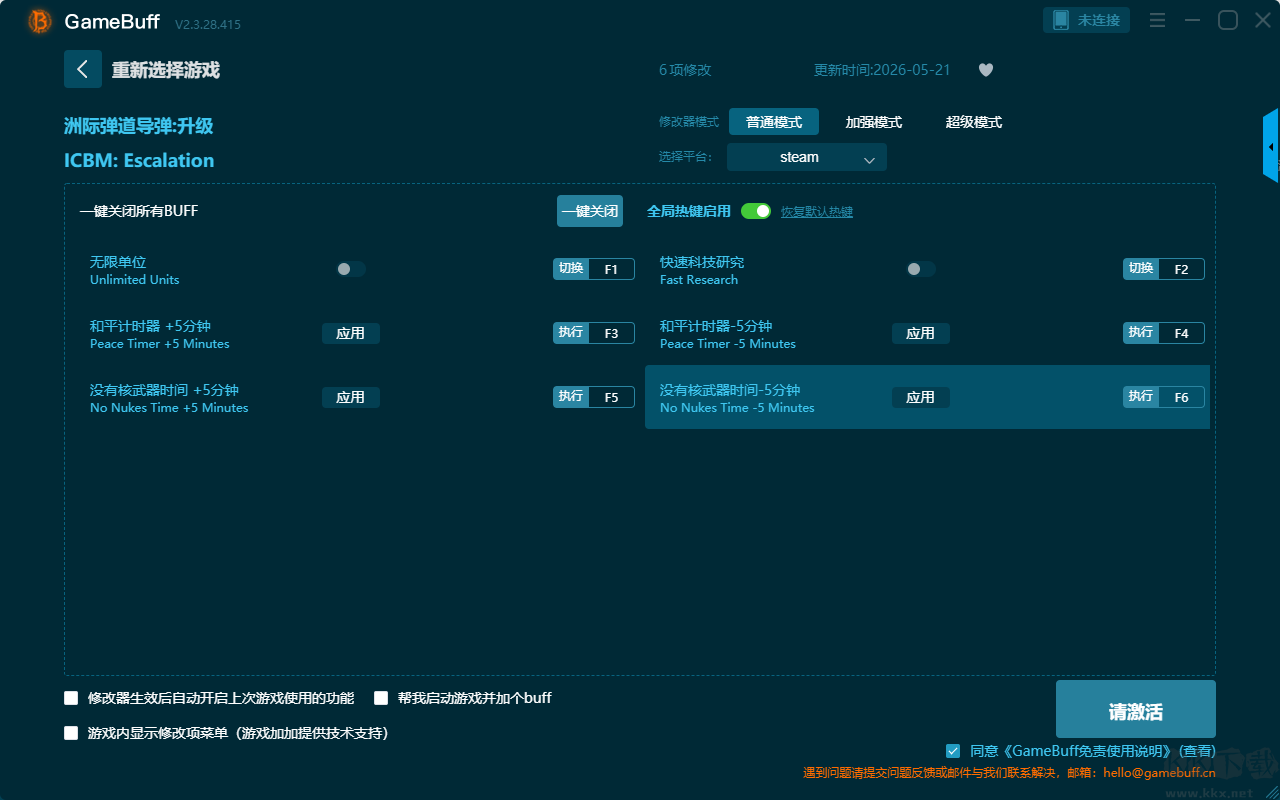Viewport: 1280px width, 800px height.
Task: Click the F6 hotkey field
Action: pos(1181,397)
